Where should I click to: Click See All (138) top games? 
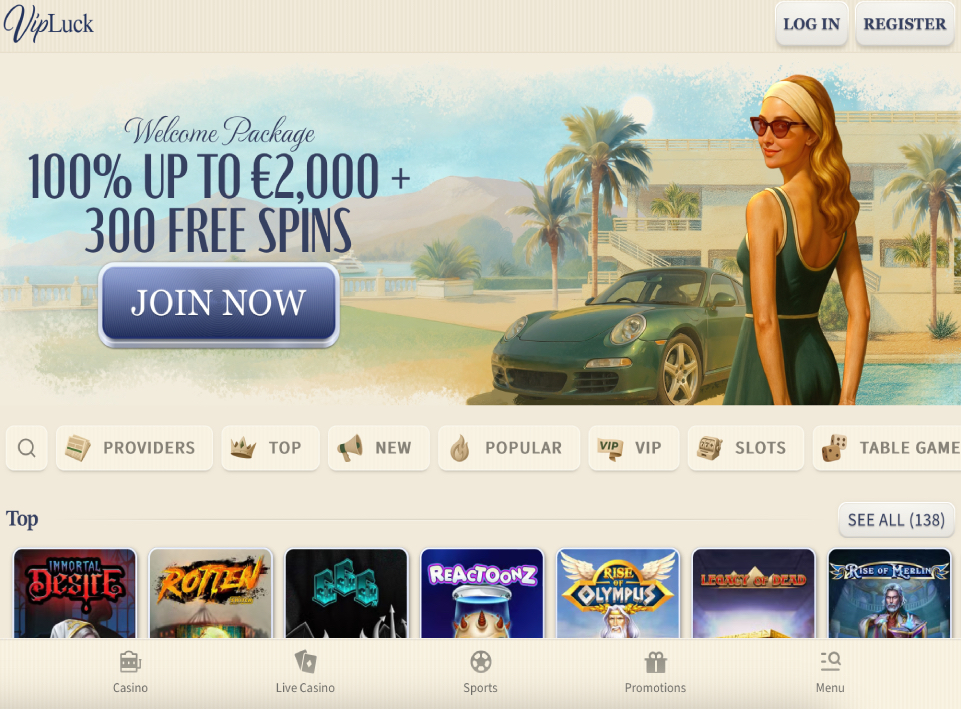(896, 520)
